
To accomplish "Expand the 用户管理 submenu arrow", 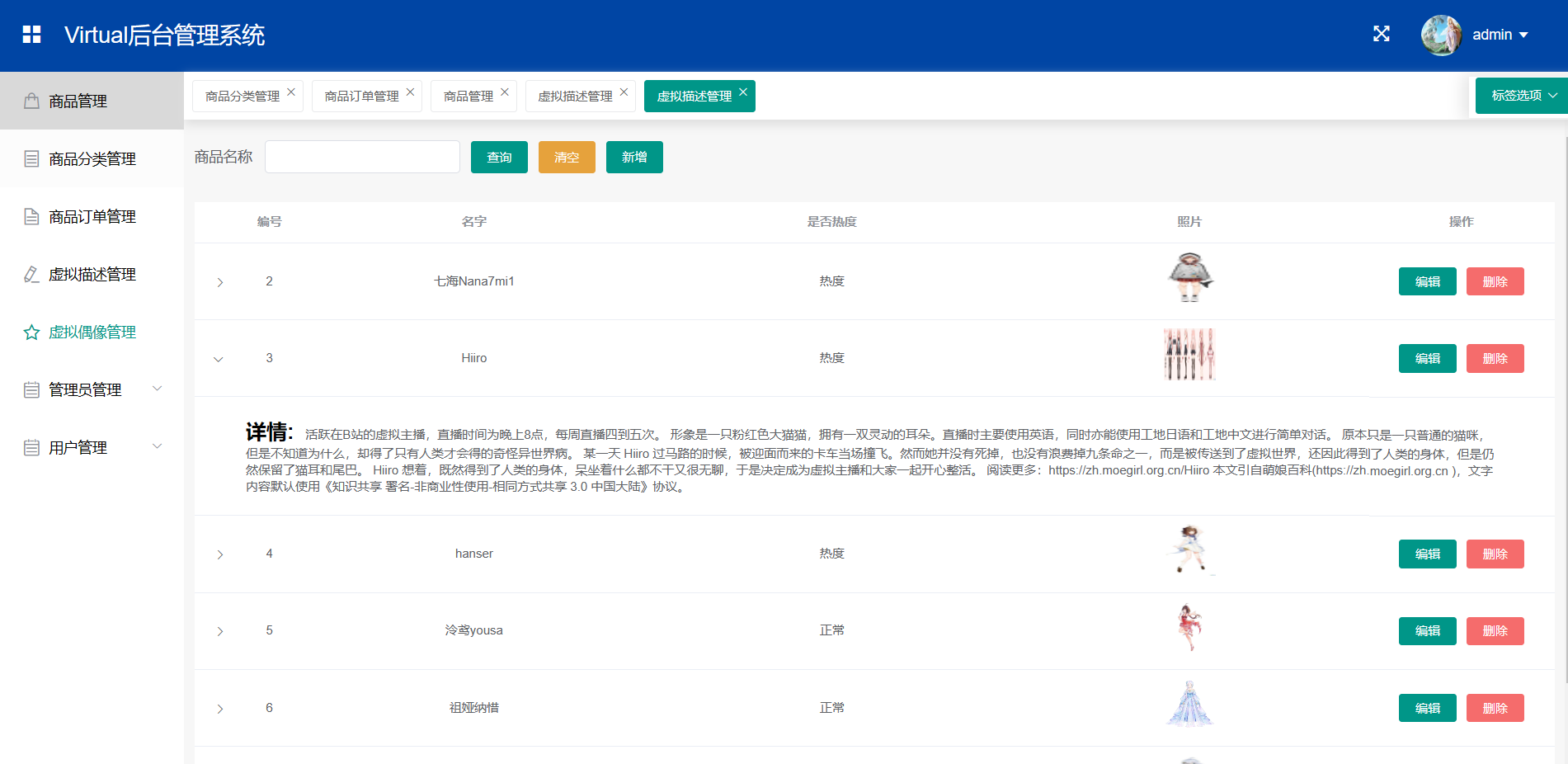I will pos(158,446).
